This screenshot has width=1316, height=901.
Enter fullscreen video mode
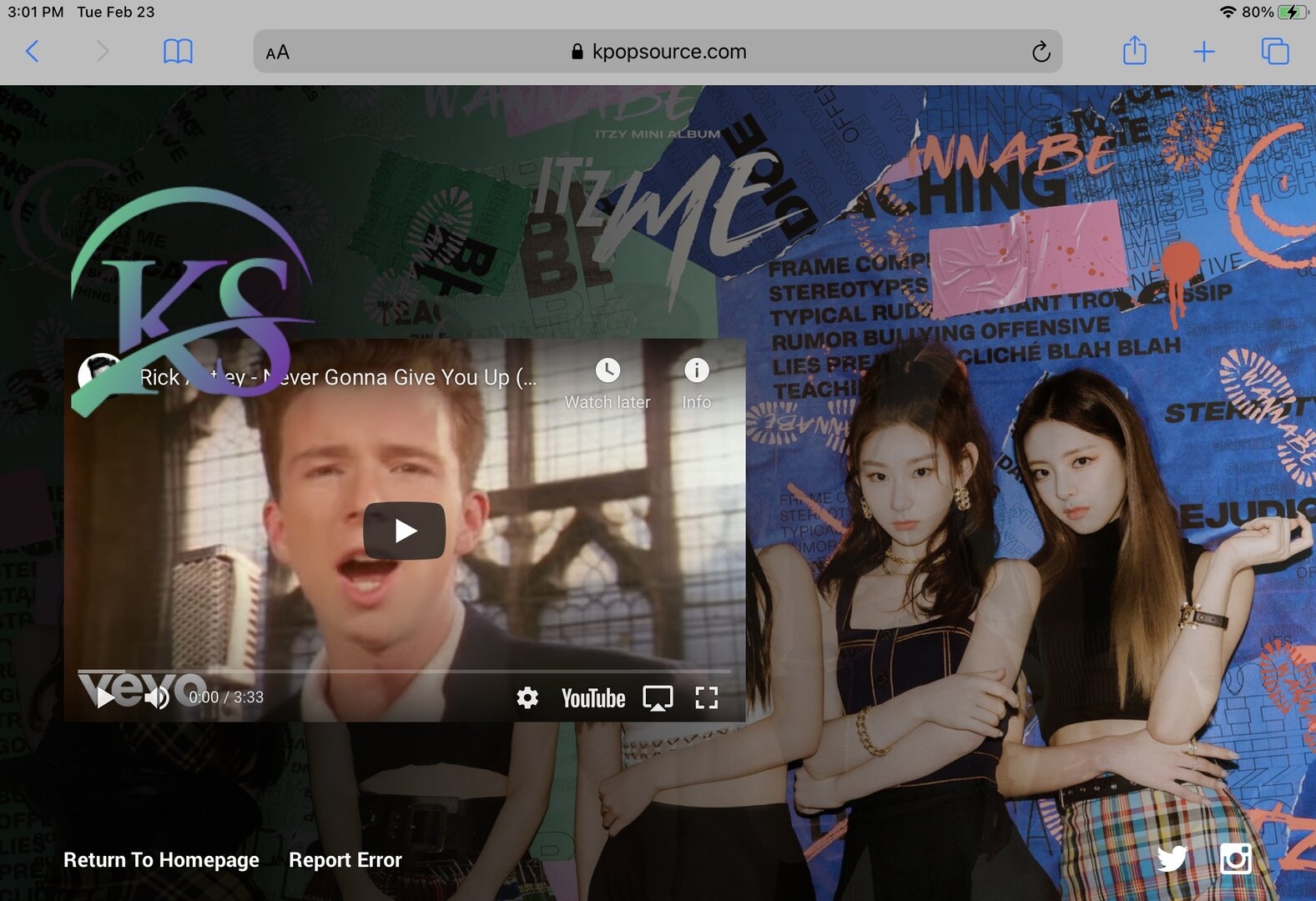707,698
